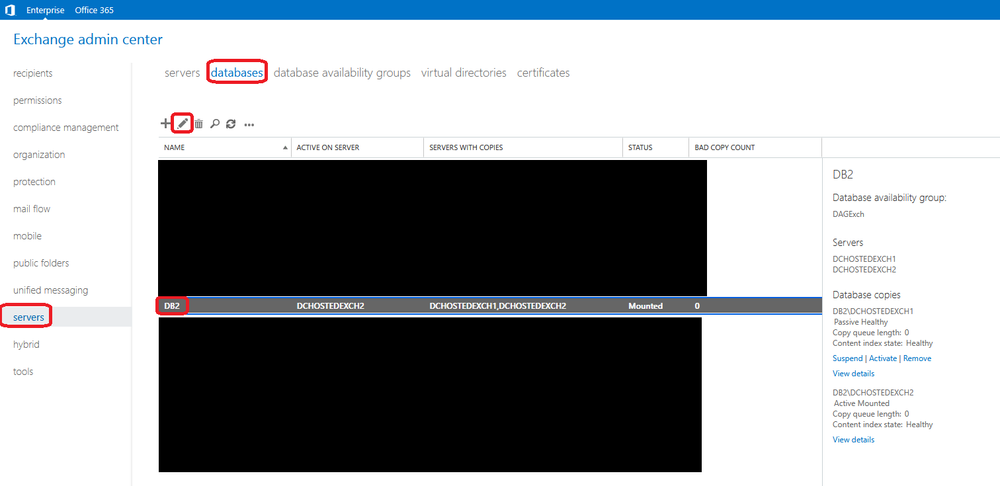
Task: Open unified messaging section
Action: (51, 290)
